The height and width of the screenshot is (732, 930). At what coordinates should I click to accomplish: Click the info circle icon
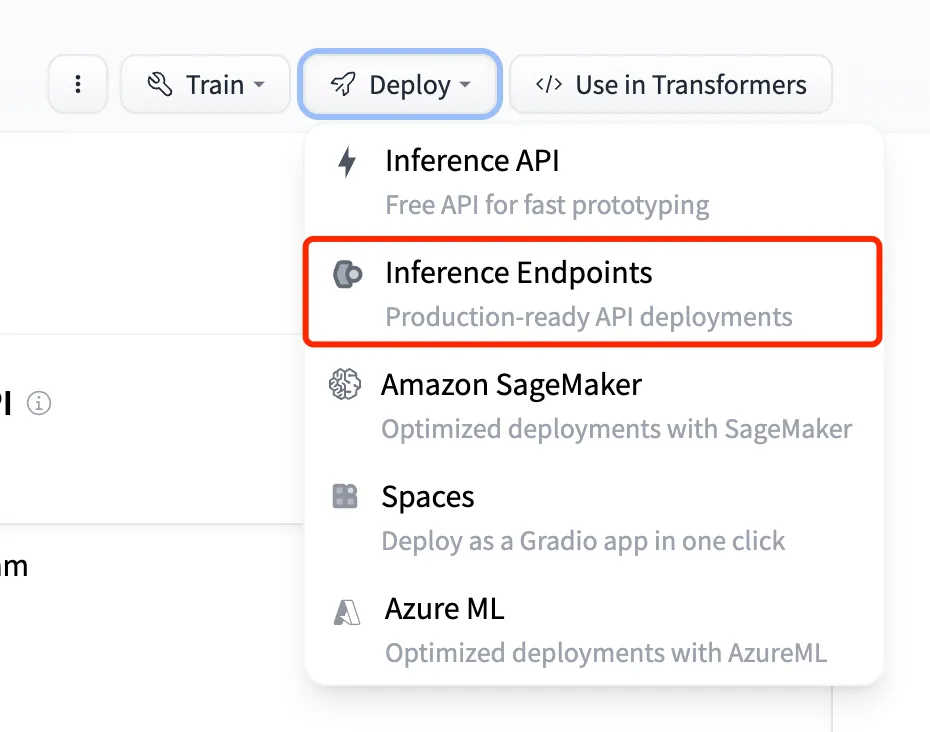39,403
